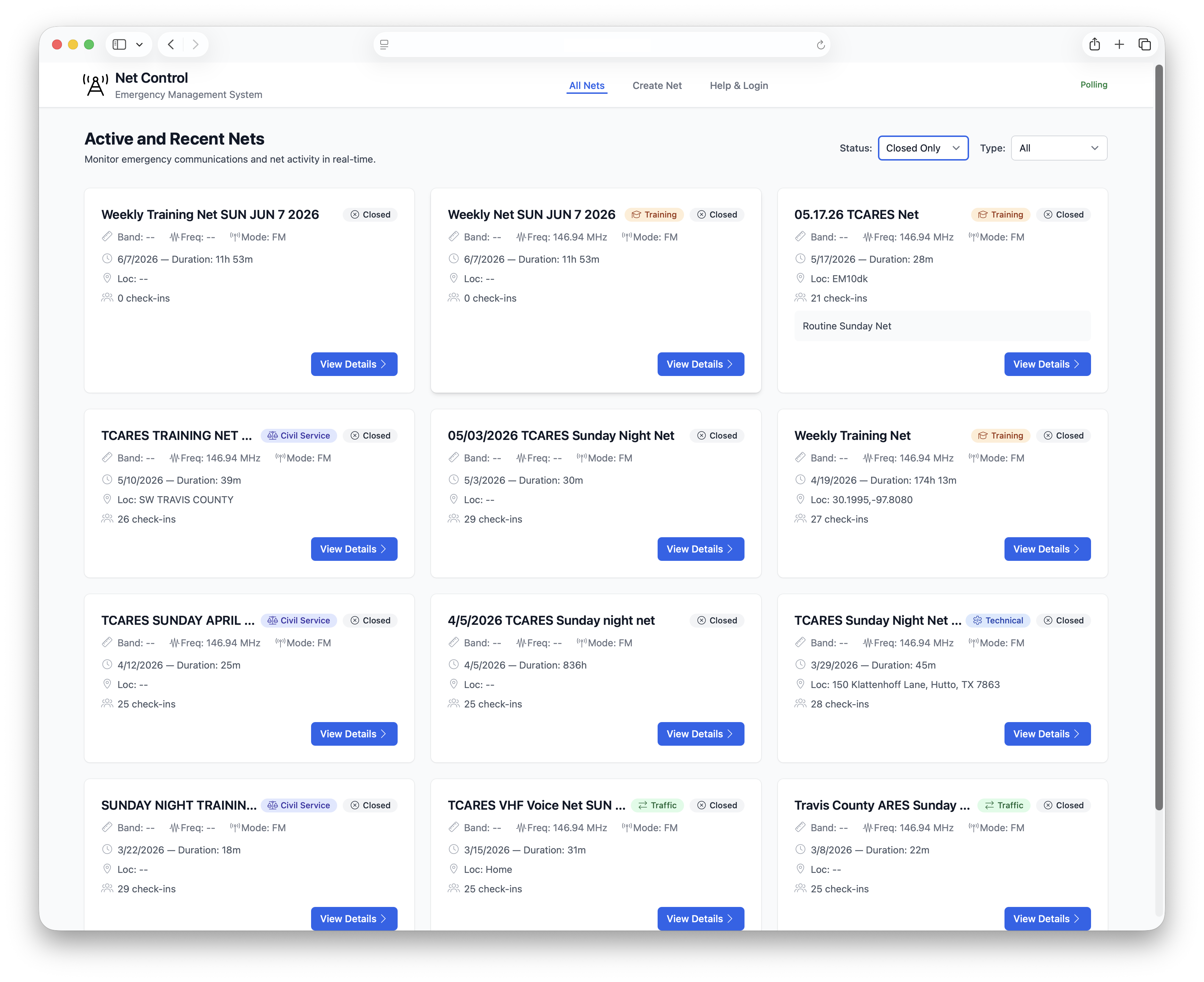Image resolution: width=1204 pixels, height=982 pixels.
Task: Click Loc: EM10dk text
Action: pyautogui.click(x=838, y=278)
